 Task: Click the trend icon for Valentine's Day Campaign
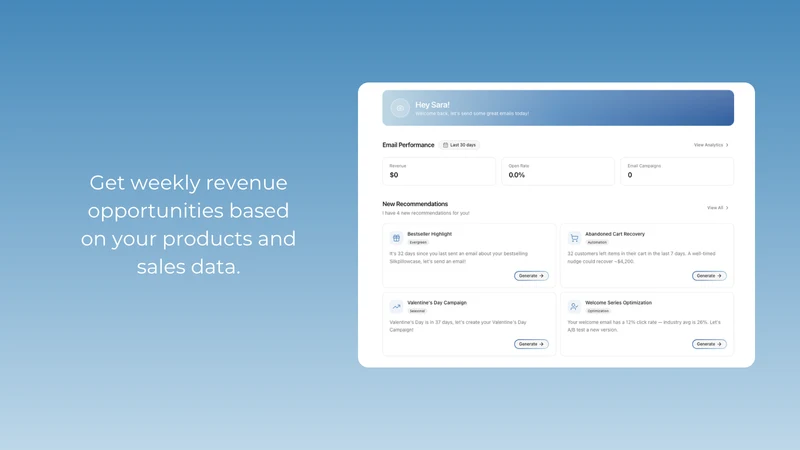(x=396, y=307)
